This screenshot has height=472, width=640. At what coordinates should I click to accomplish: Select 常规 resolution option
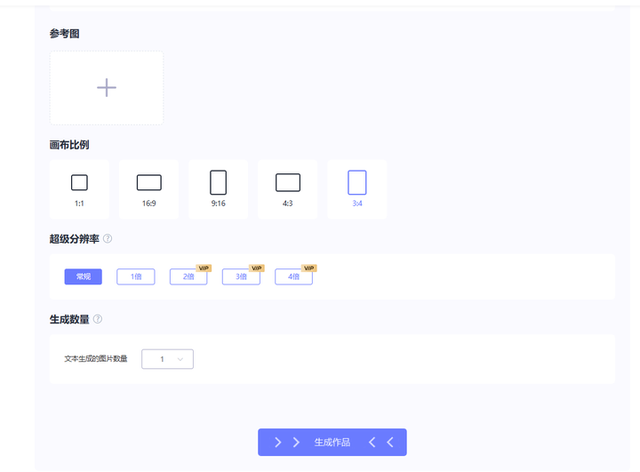83,276
